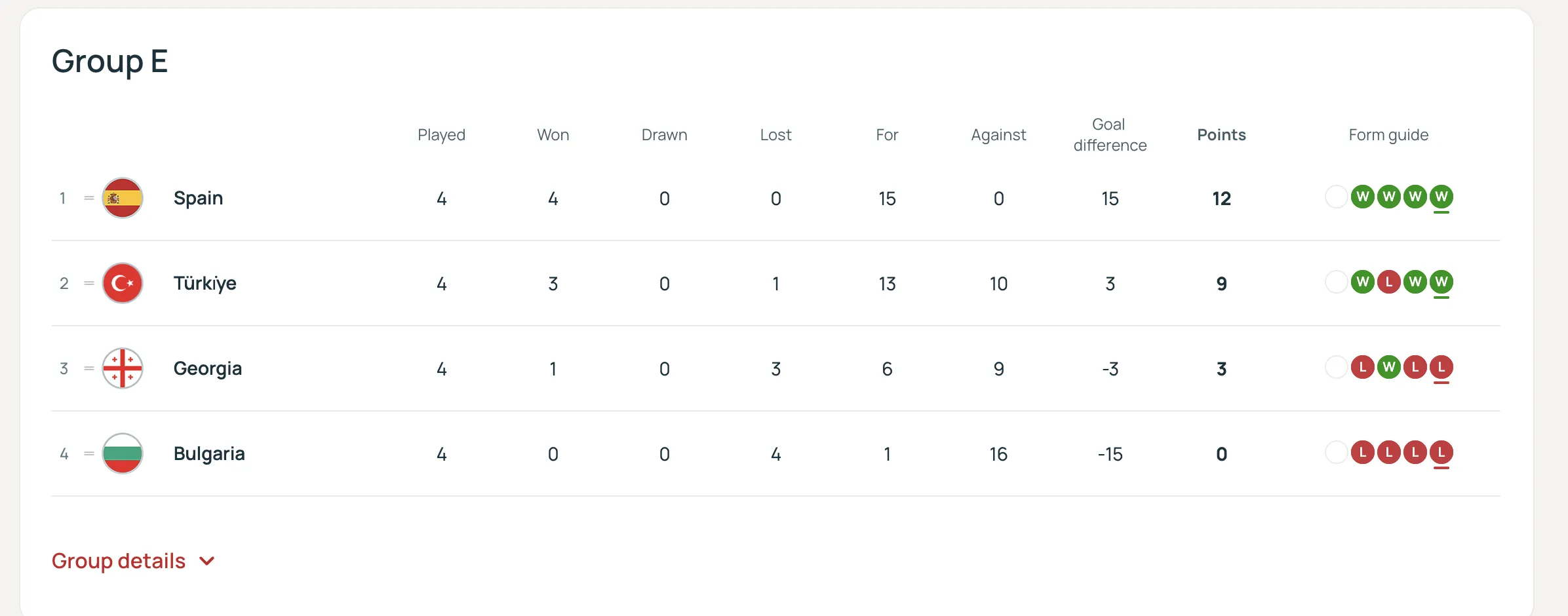Click the Group E heading
This screenshot has height=616, width=1568.
(110, 62)
